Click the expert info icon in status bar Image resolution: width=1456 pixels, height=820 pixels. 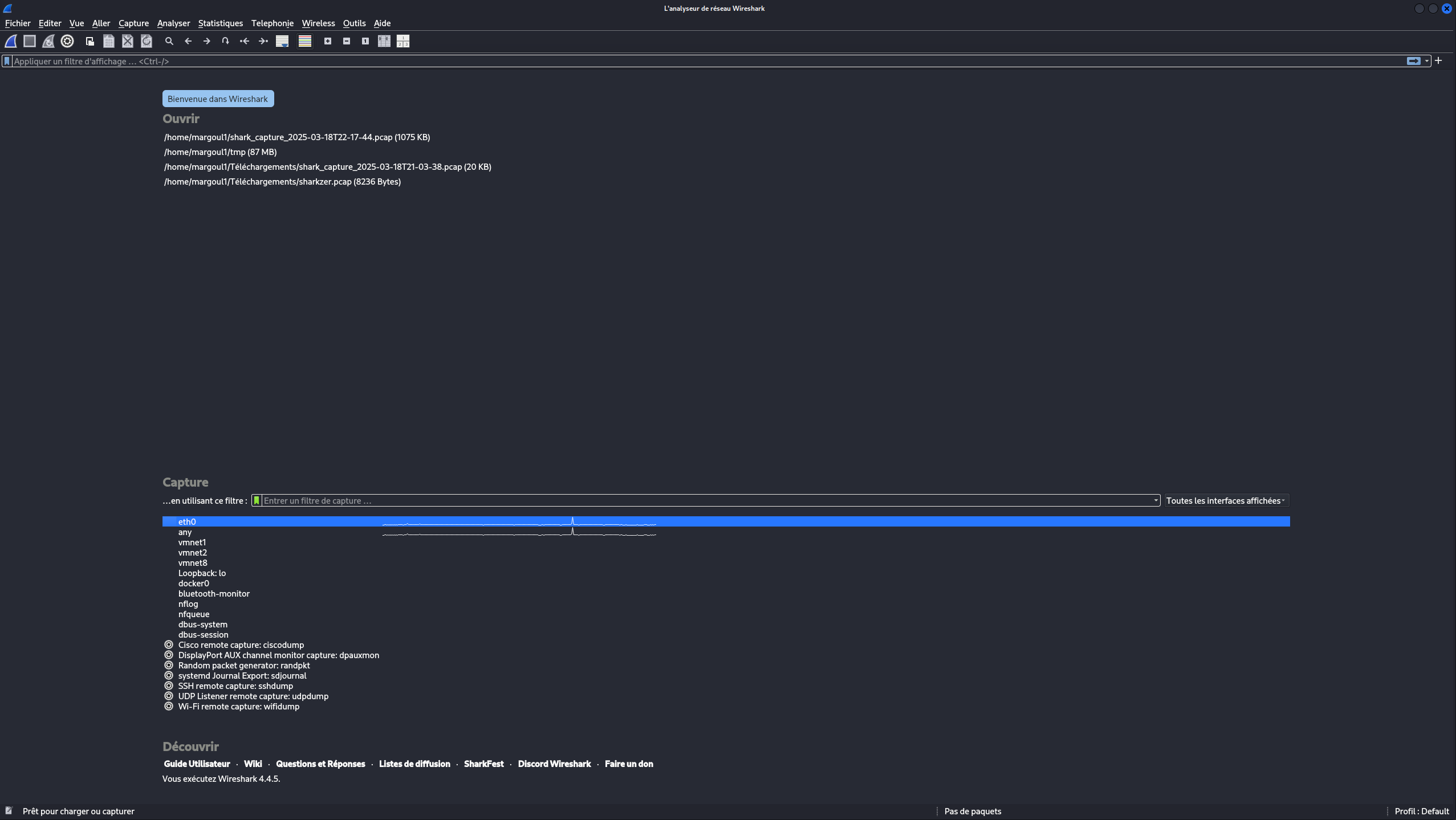9,810
